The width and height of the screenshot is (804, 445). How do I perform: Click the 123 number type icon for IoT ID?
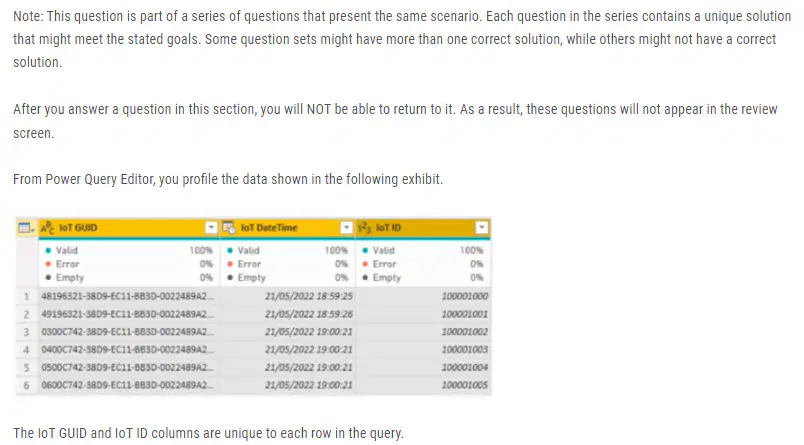pos(364,228)
